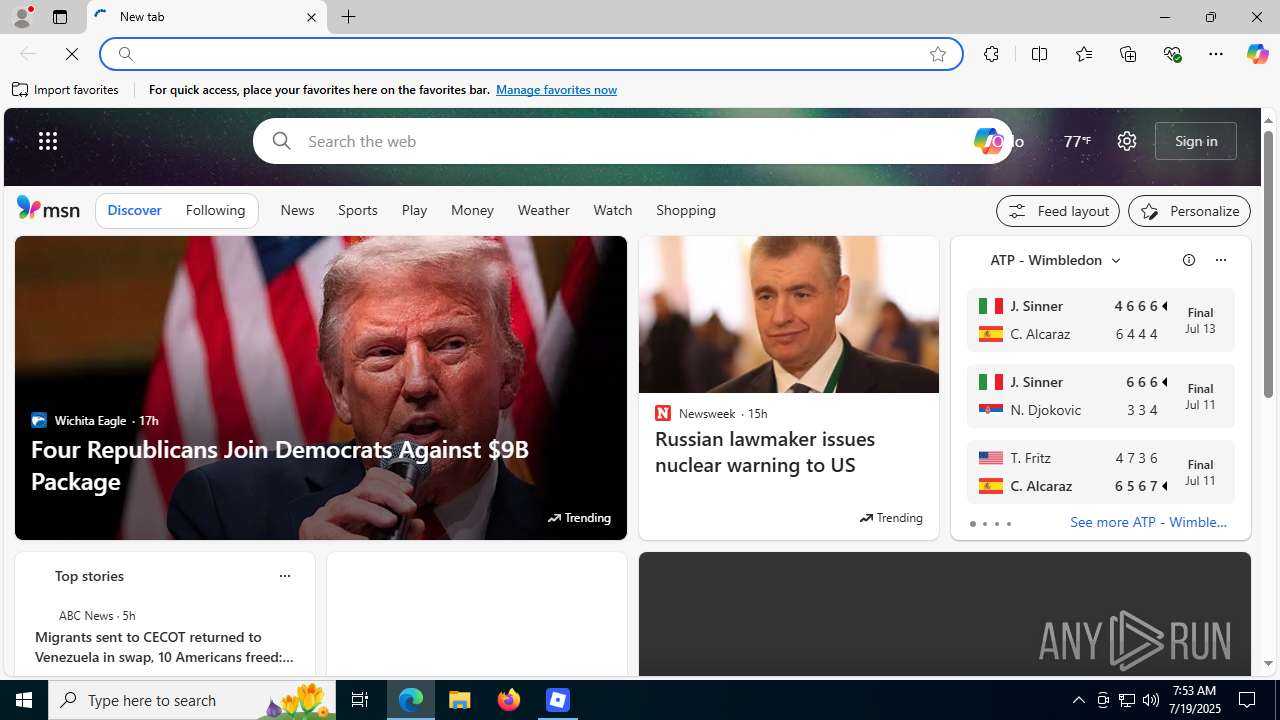Click the Newsweek article thumbnail
This screenshot has height=720, width=1280.
coord(789,315)
